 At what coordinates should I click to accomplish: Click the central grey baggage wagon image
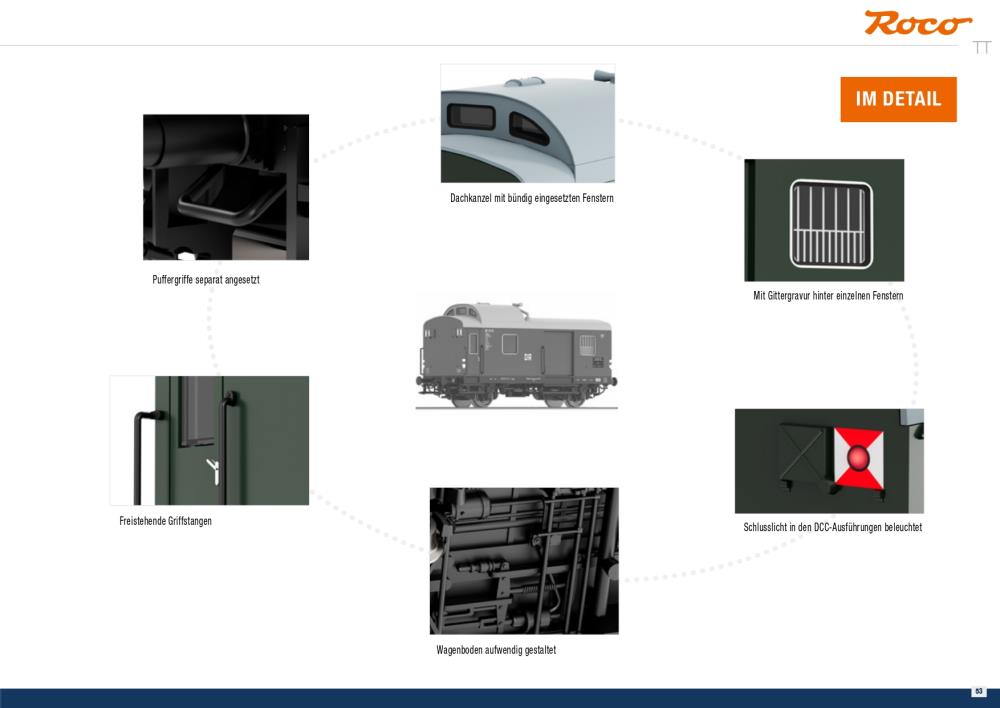(x=516, y=353)
